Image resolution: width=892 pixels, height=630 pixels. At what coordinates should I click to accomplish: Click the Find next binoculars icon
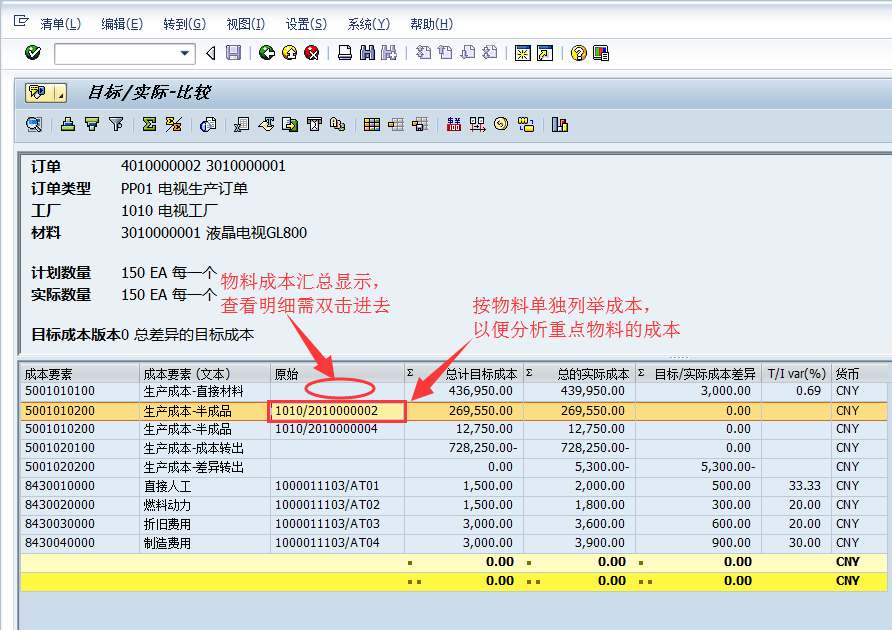pyautogui.click(x=389, y=53)
